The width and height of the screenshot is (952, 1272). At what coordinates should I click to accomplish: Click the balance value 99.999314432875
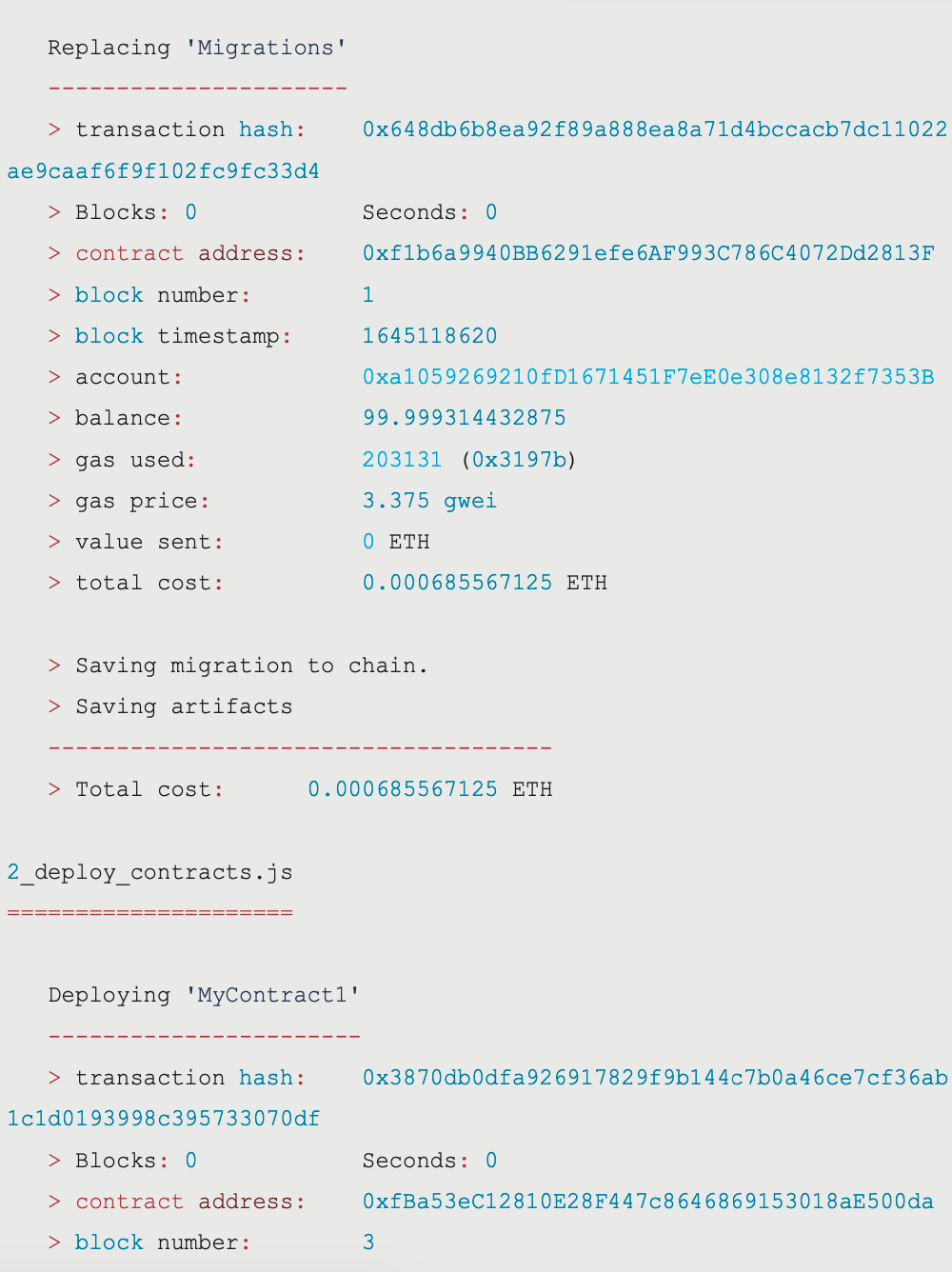pos(464,418)
